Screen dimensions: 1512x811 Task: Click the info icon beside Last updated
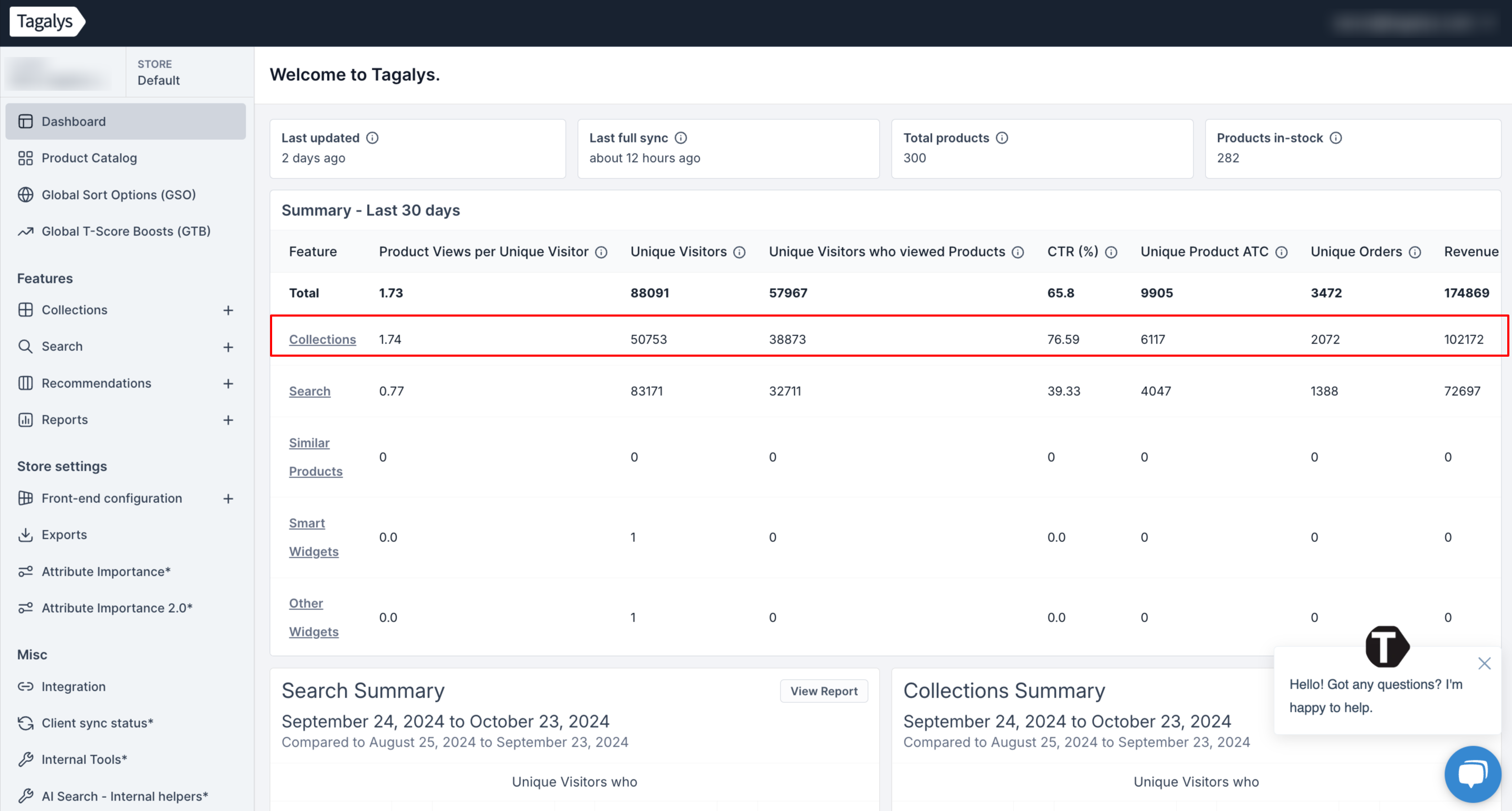372,138
